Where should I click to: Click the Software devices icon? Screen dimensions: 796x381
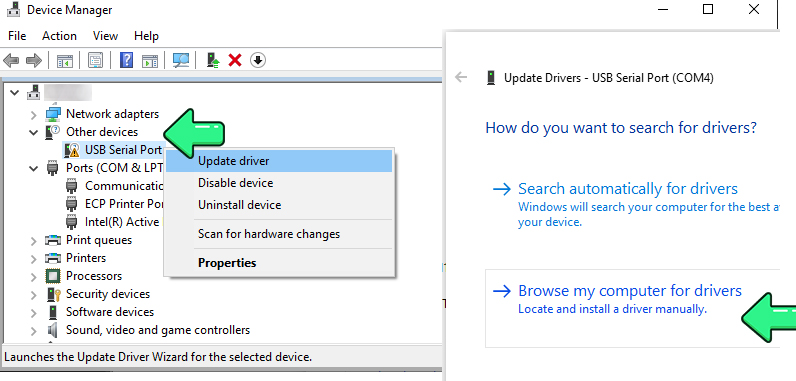pos(53,312)
